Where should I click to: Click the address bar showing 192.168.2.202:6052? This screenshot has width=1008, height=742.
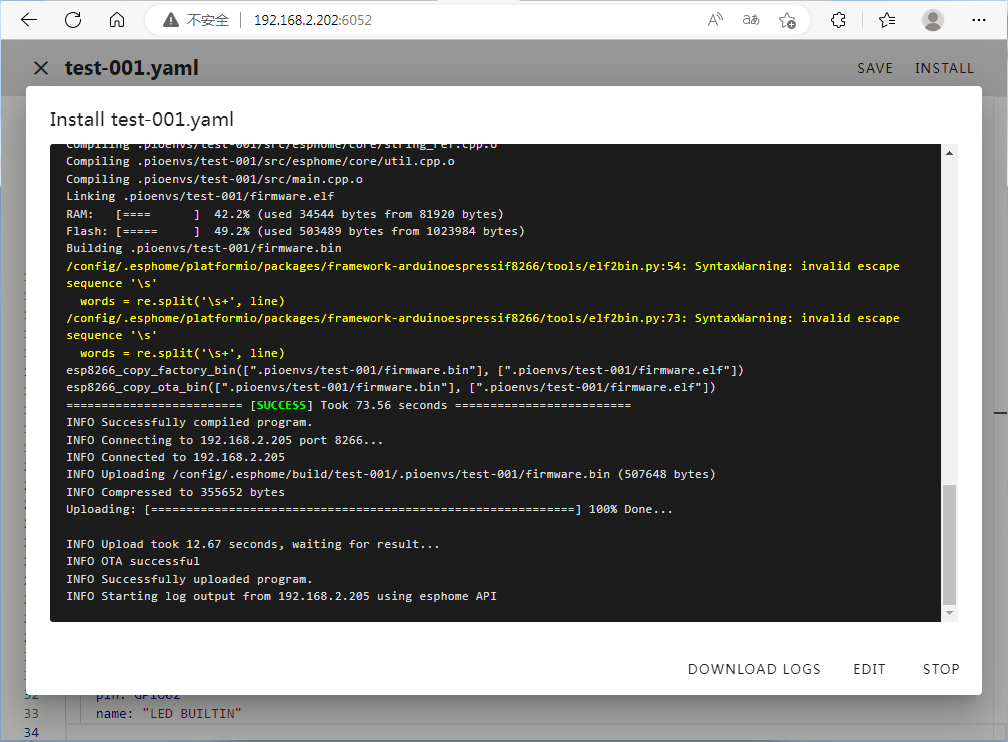pyautogui.click(x=450, y=20)
